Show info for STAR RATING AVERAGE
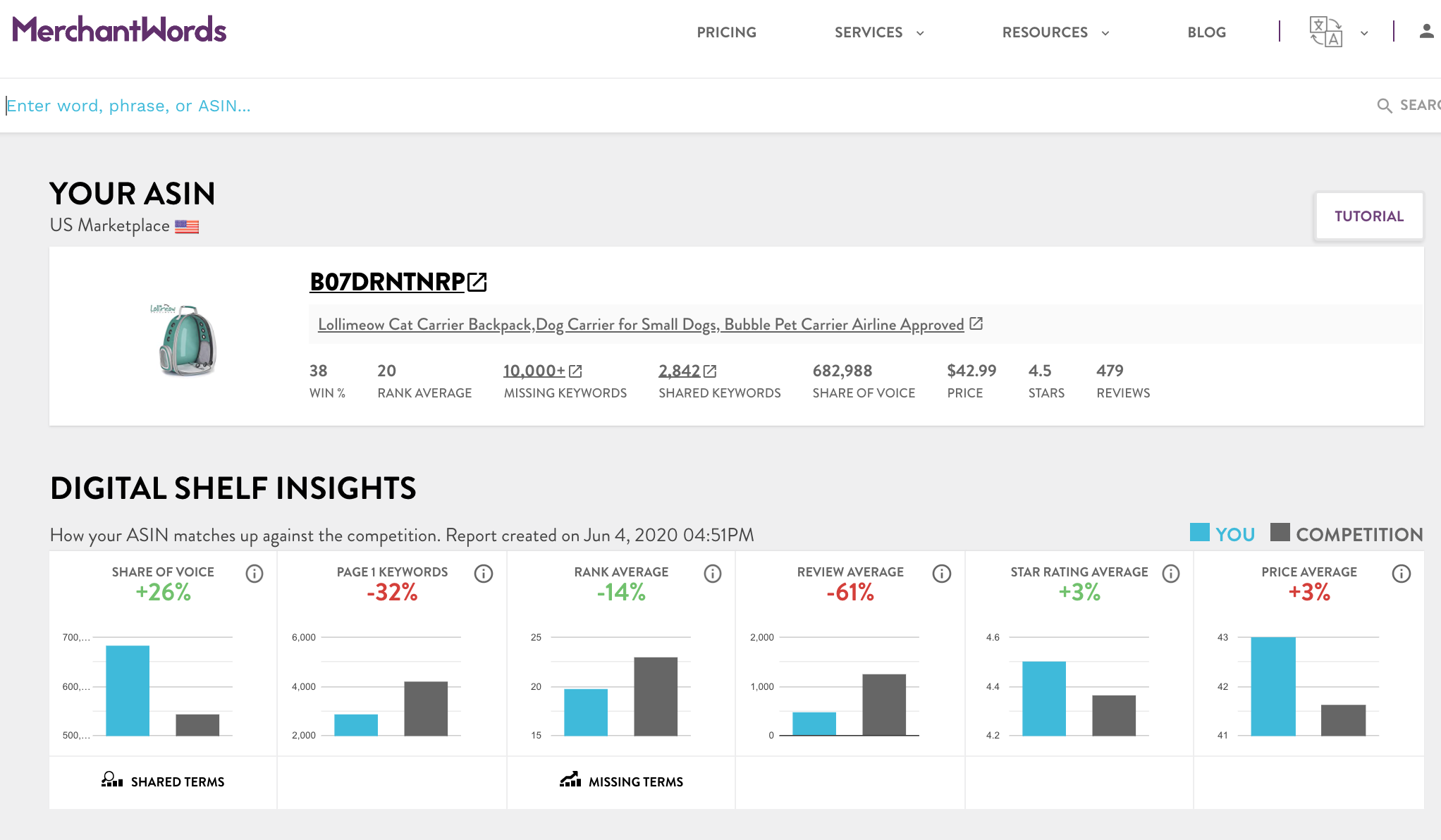 1171,574
